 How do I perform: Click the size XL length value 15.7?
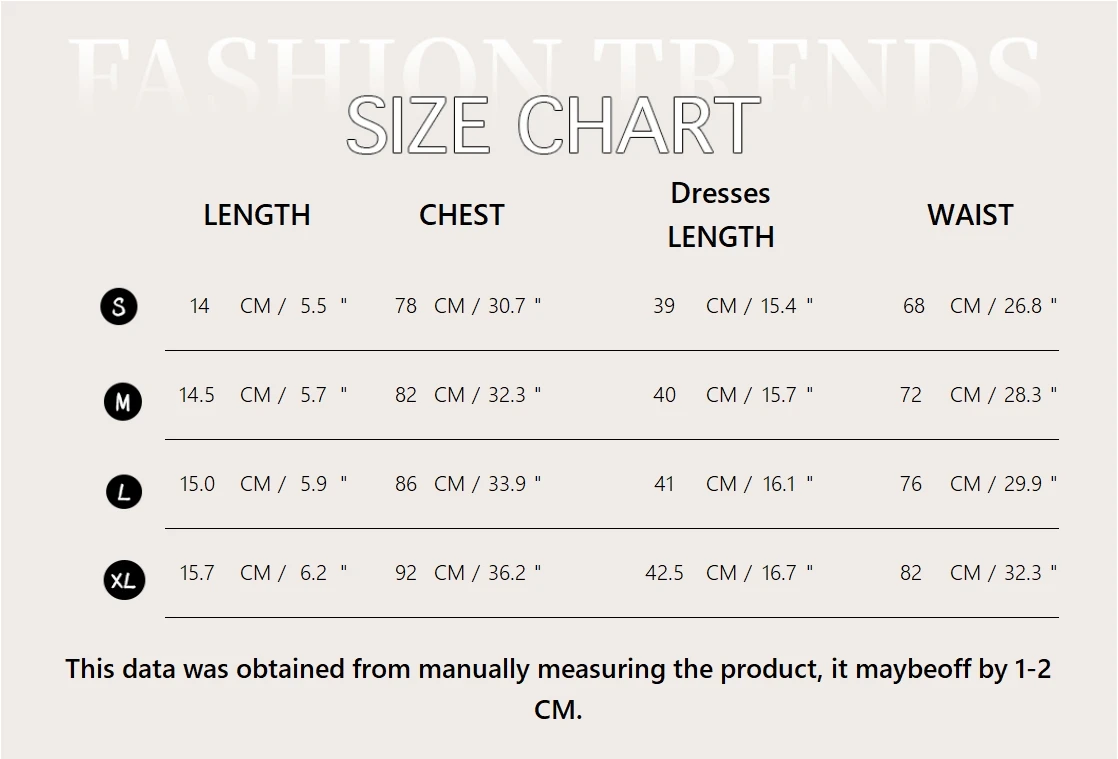197,573
